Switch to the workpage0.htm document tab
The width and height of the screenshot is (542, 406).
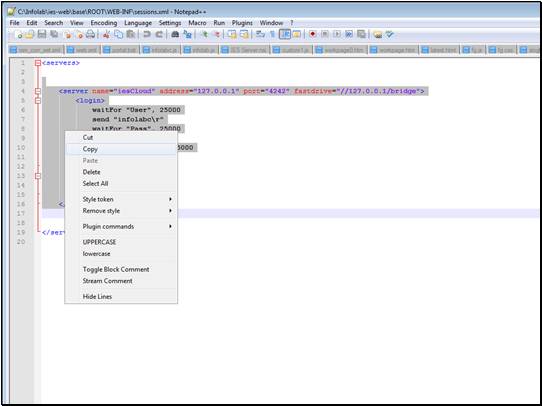[340, 50]
